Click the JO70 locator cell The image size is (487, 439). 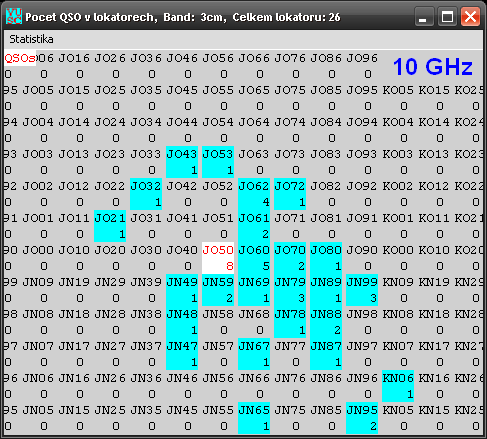tap(290, 258)
